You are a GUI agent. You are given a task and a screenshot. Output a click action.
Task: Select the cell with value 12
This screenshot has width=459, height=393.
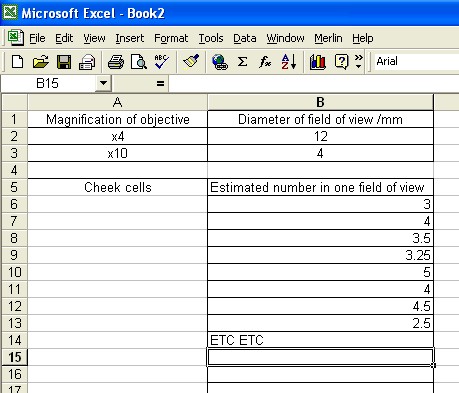(320, 136)
